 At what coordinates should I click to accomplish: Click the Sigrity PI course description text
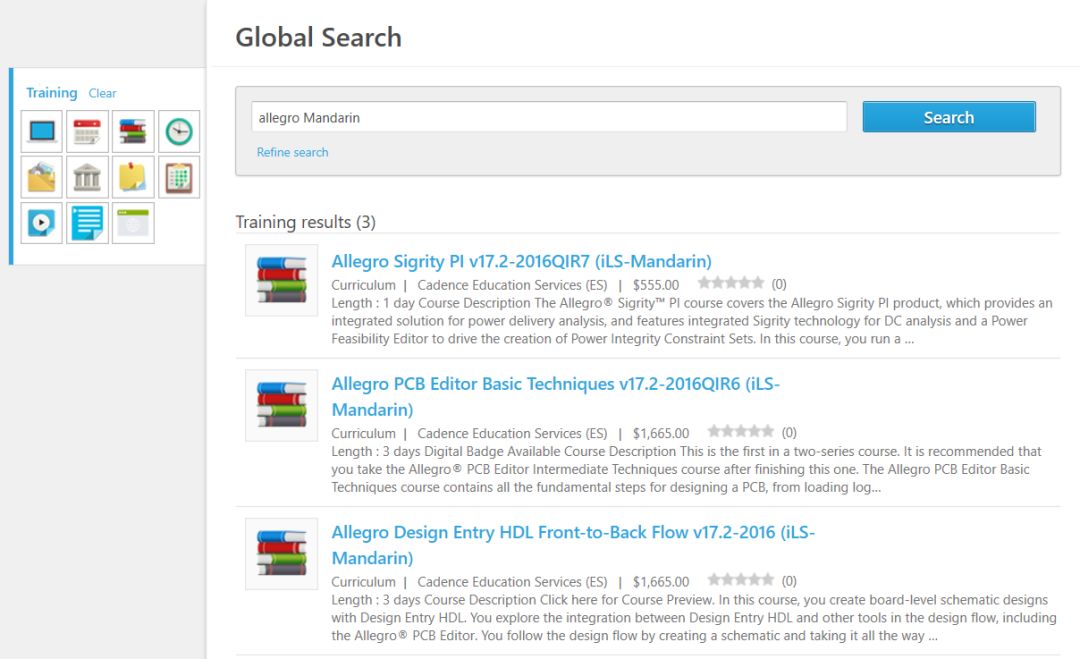point(692,321)
